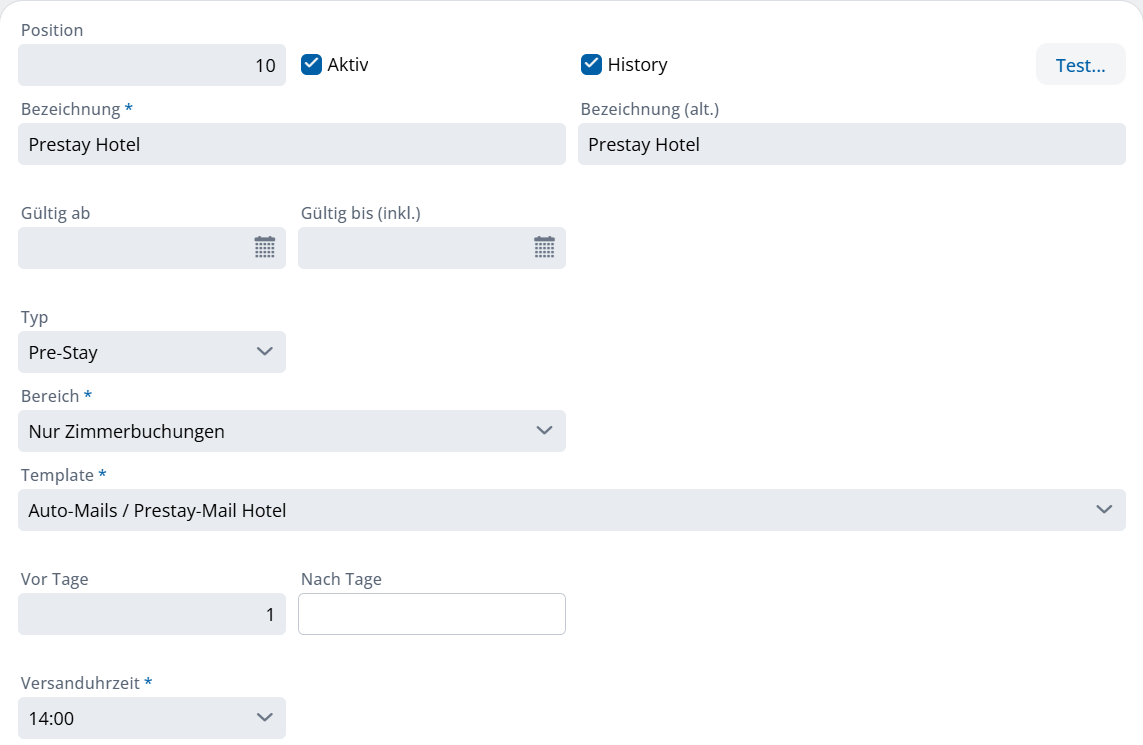The width and height of the screenshot is (1143, 745).
Task: Click the chevron arrow in the Typ field
Action: pyautogui.click(x=264, y=352)
